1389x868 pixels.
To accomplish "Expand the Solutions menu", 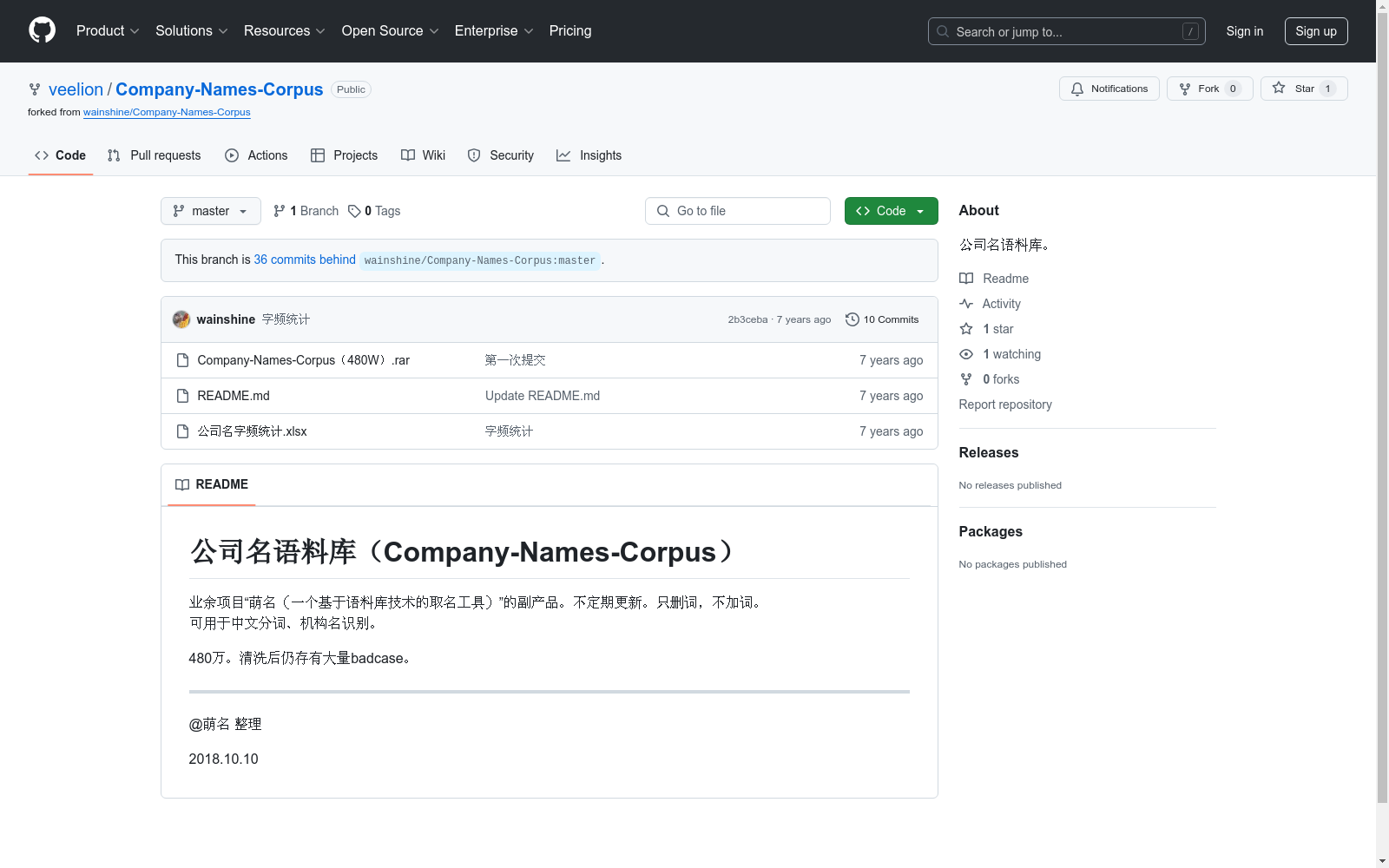I will 192,31.
